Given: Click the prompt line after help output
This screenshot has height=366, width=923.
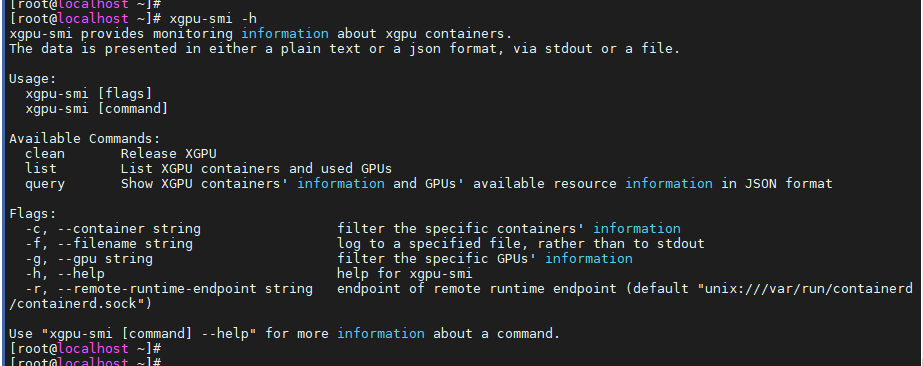Looking at the screenshot, I should tap(85, 348).
